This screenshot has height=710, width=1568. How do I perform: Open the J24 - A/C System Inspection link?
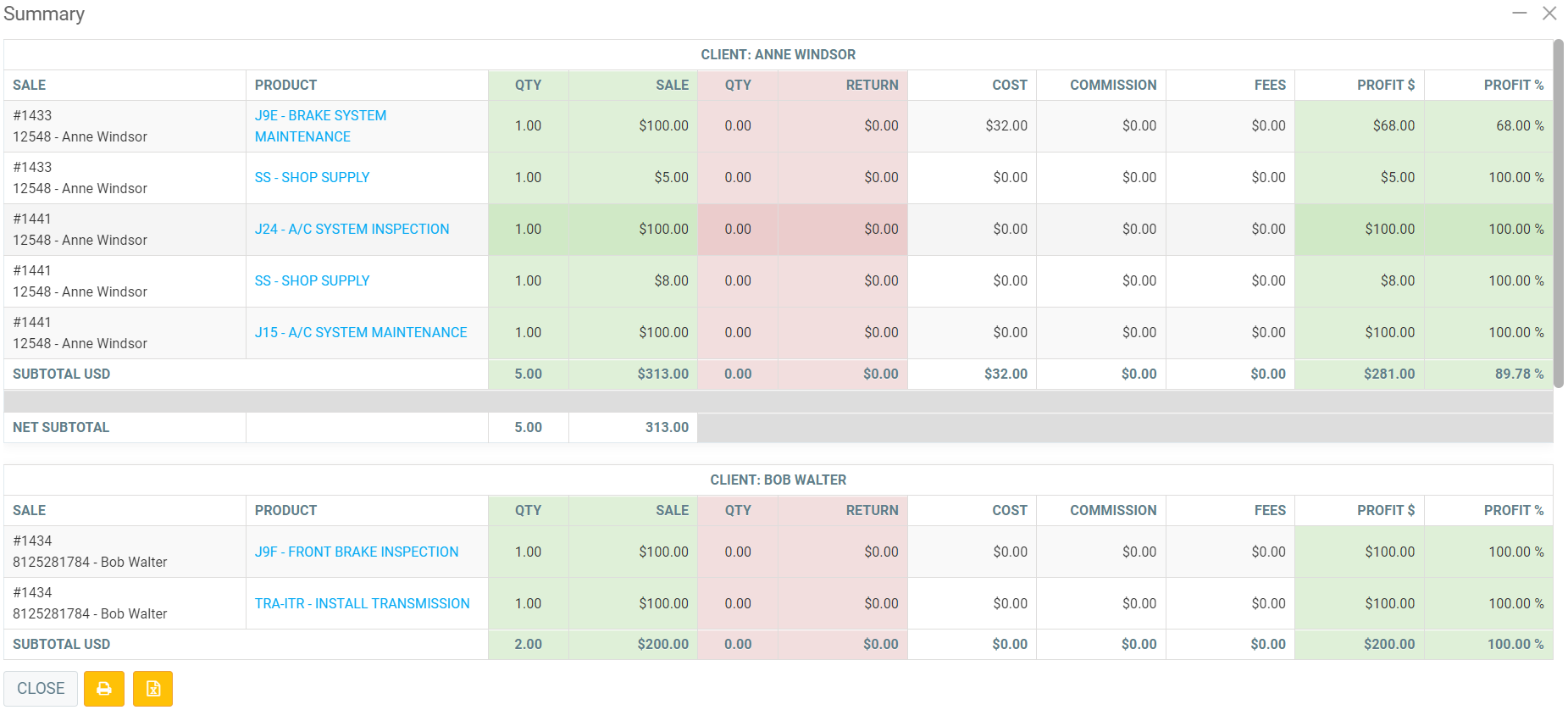coord(352,229)
